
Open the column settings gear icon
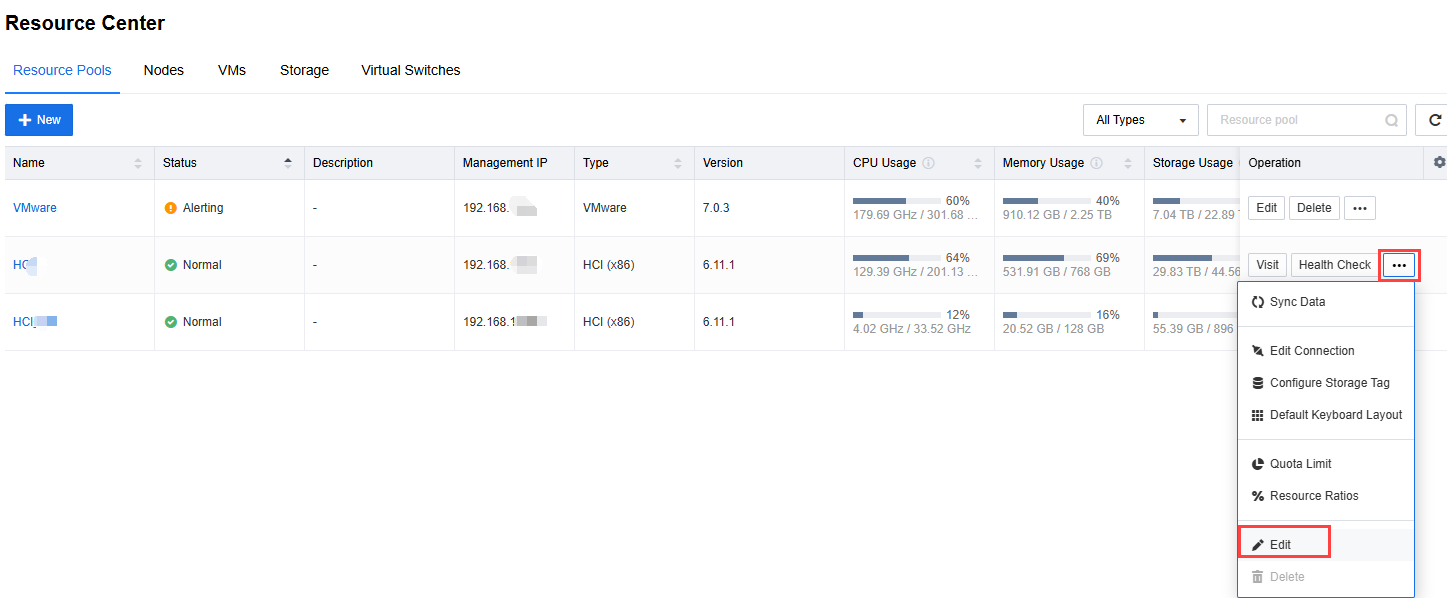pos(1439,162)
